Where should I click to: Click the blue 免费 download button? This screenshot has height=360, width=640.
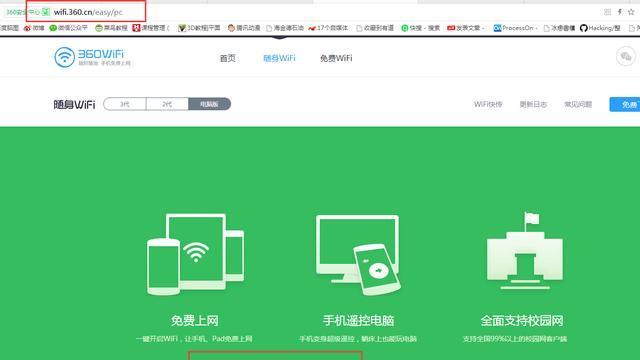click(x=625, y=104)
